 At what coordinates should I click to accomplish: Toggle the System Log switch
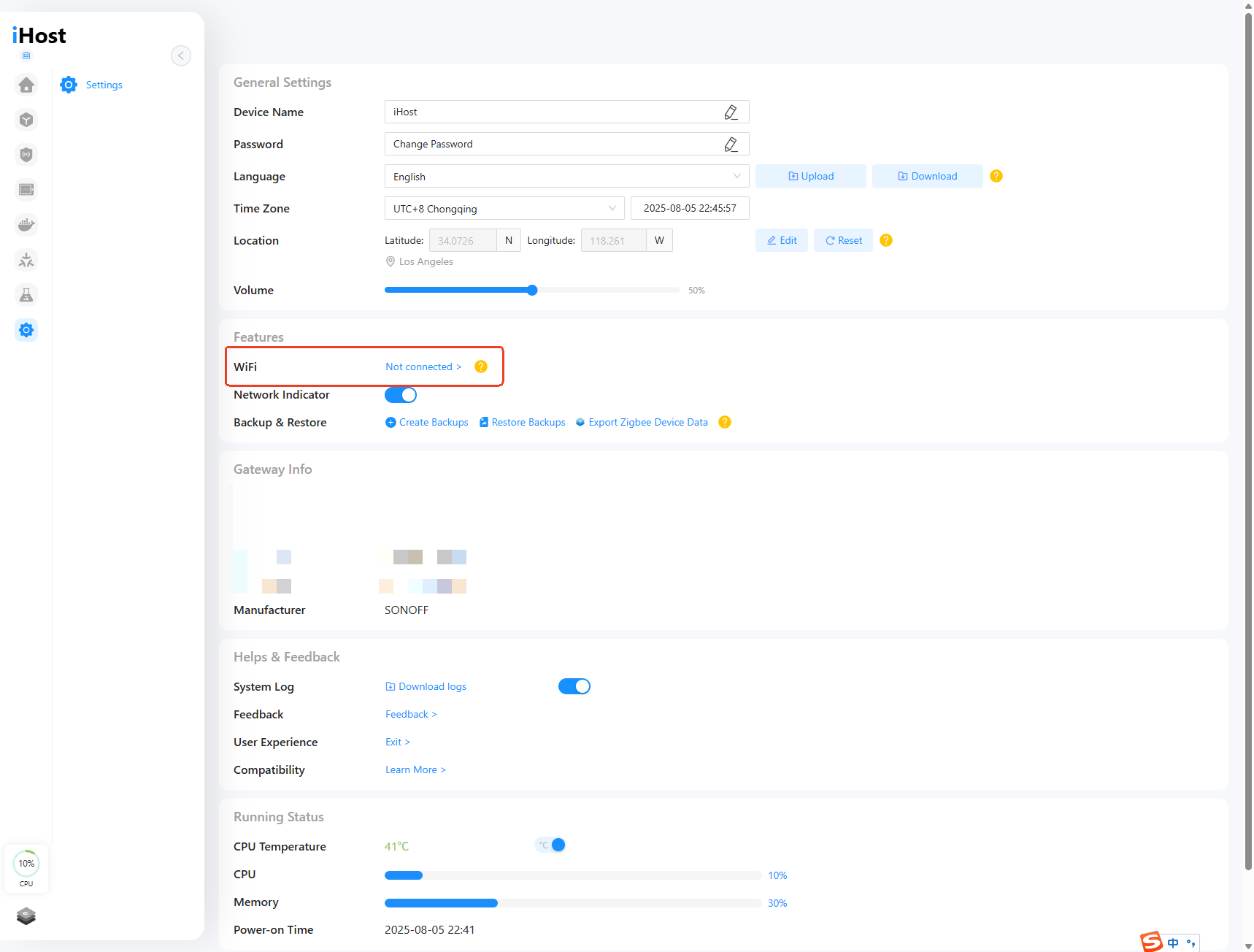[x=574, y=686]
